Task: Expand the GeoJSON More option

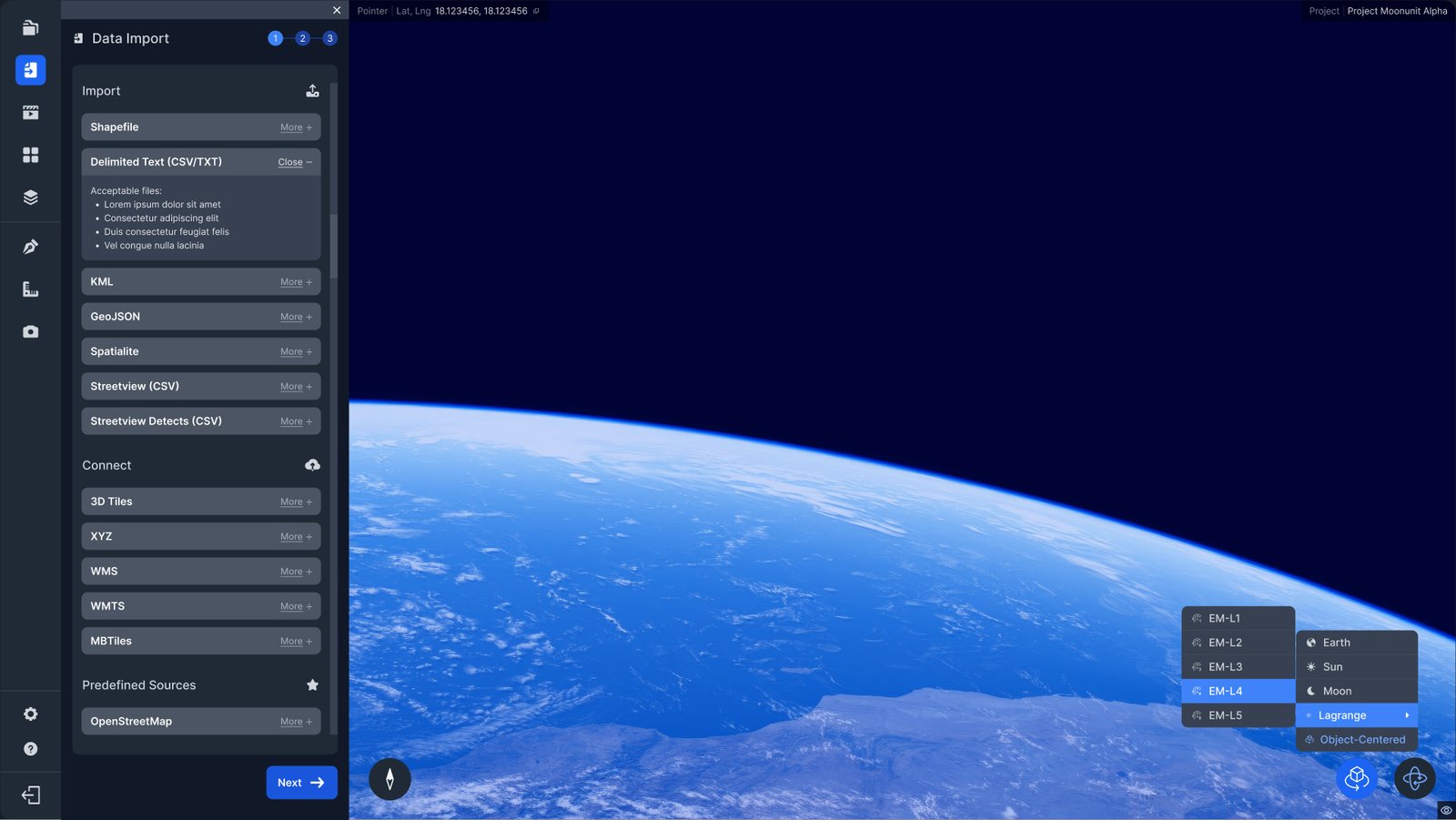Action: (x=296, y=317)
